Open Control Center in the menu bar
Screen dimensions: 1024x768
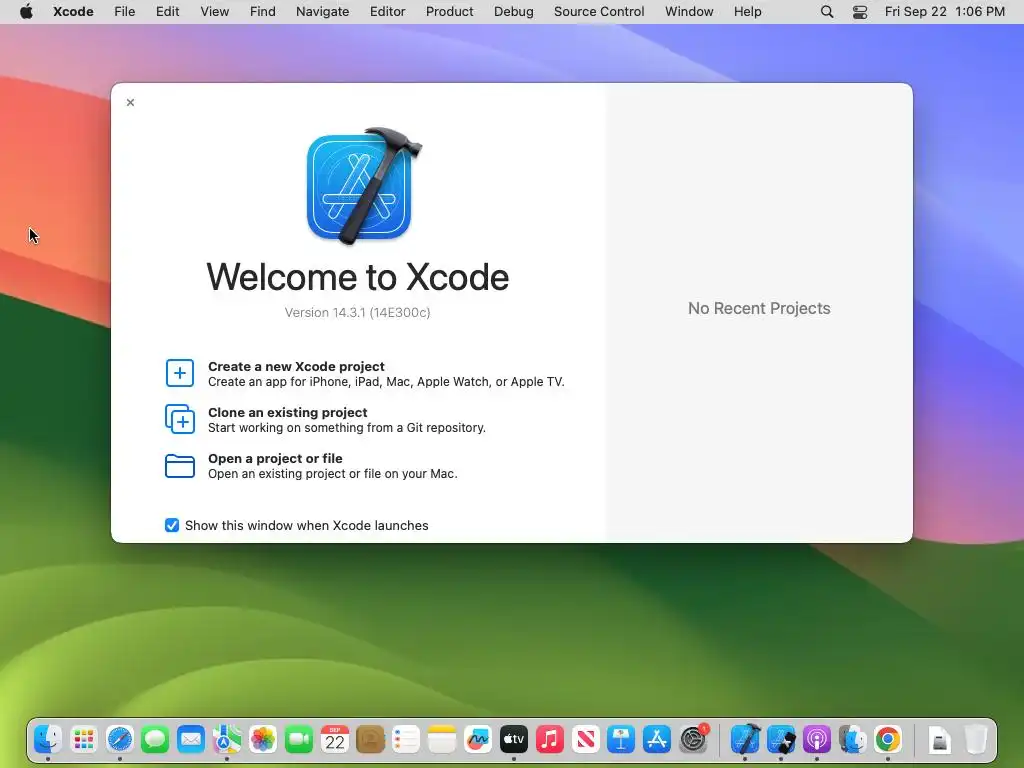(860, 12)
